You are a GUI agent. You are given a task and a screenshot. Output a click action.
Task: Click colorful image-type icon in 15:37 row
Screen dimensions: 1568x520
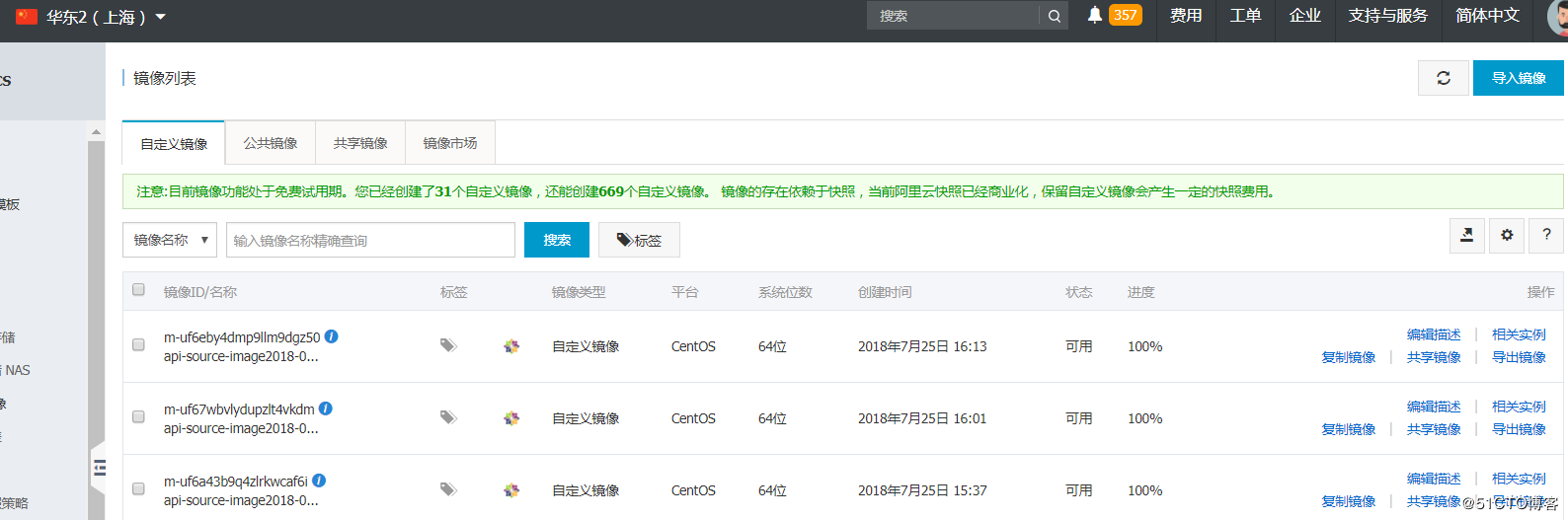pyautogui.click(x=511, y=490)
